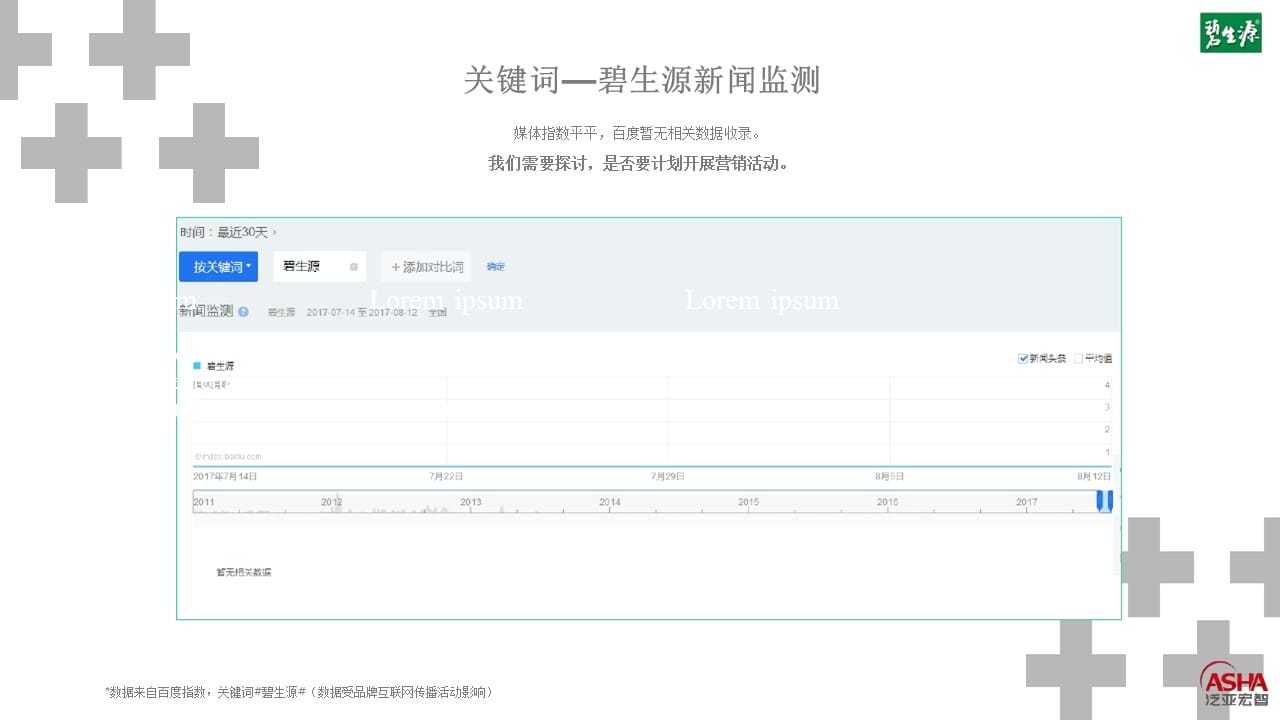Click the 数据来自百度指数 footnote text
1280x720 pixels.
299,692
